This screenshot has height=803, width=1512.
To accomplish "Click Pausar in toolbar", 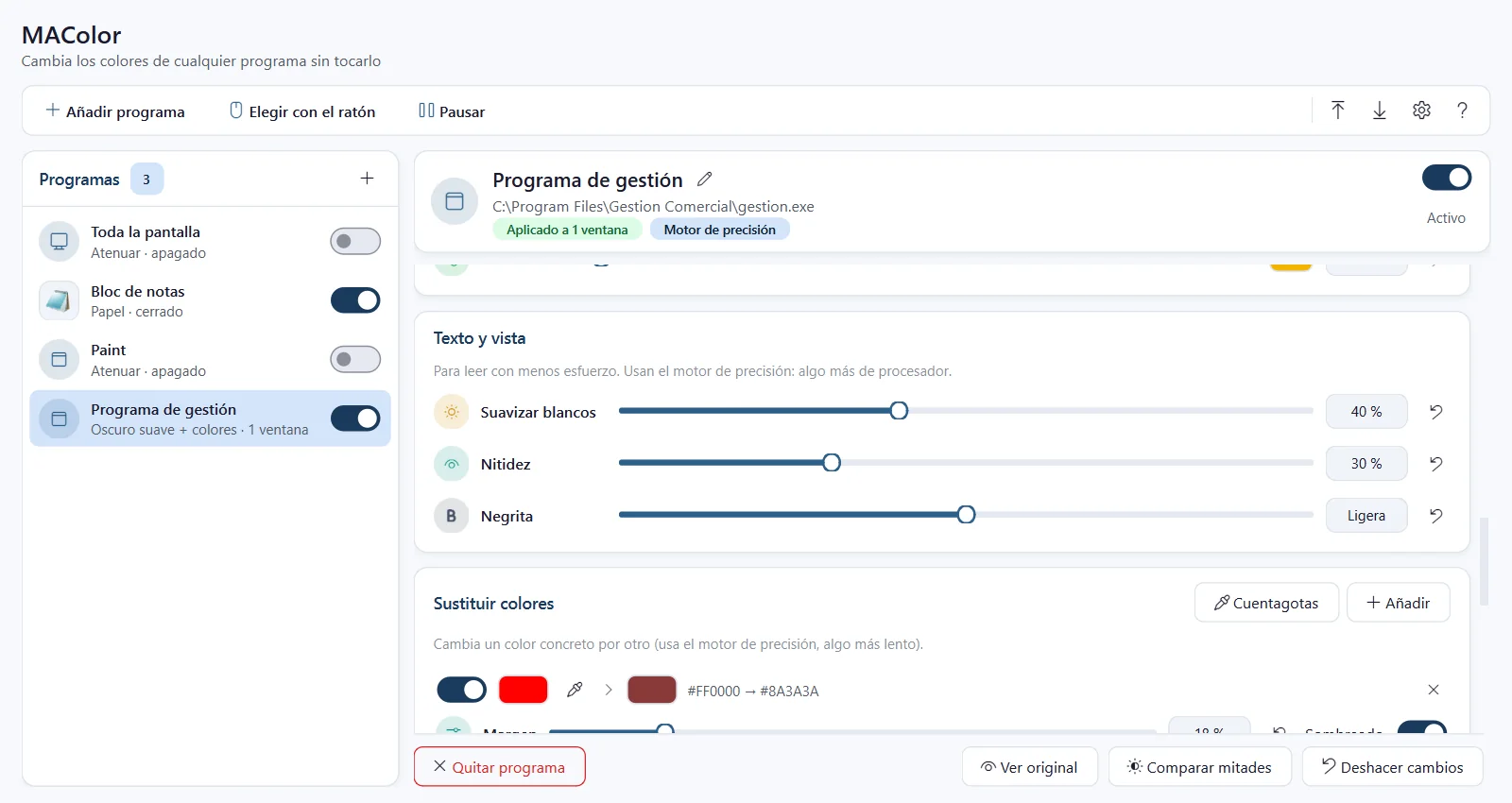I will pyautogui.click(x=452, y=111).
